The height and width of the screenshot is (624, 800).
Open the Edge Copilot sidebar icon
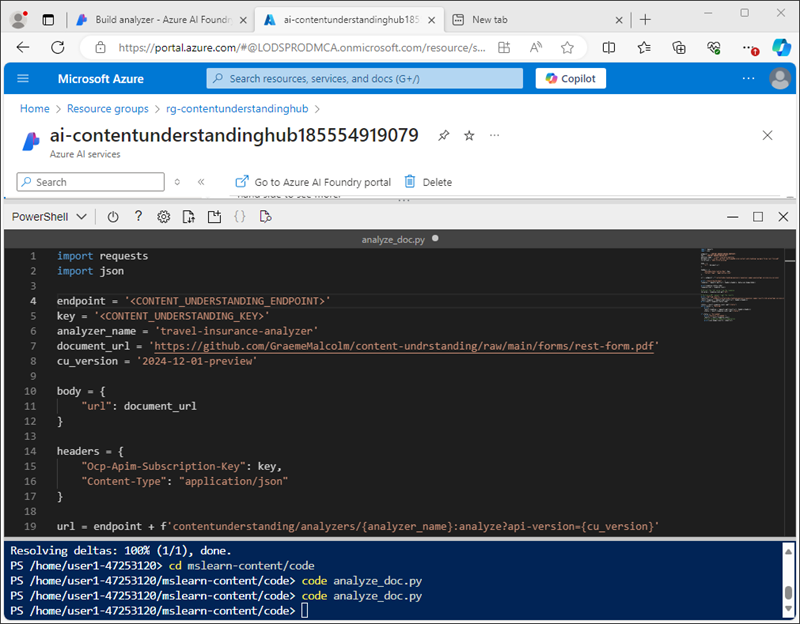pyautogui.click(x=781, y=47)
